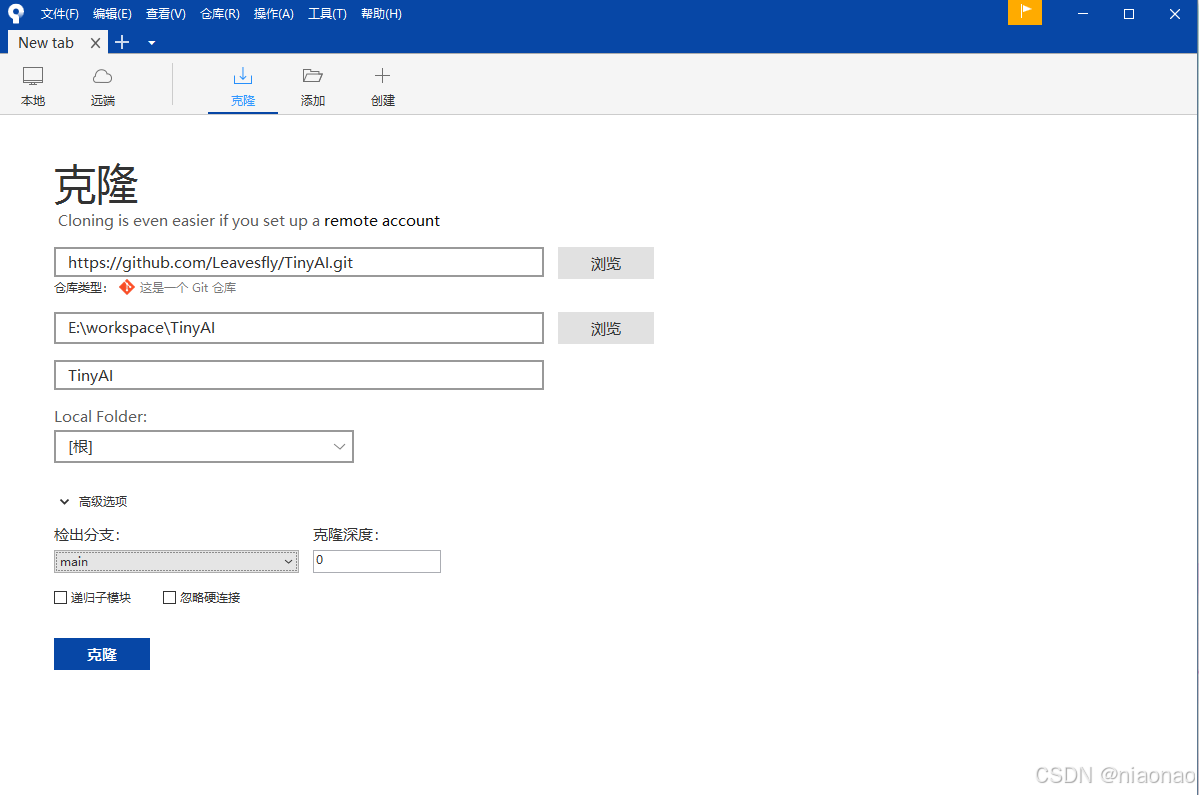Open the tab list dropdown arrow
Viewport: 1199px width, 795px height.
151,43
